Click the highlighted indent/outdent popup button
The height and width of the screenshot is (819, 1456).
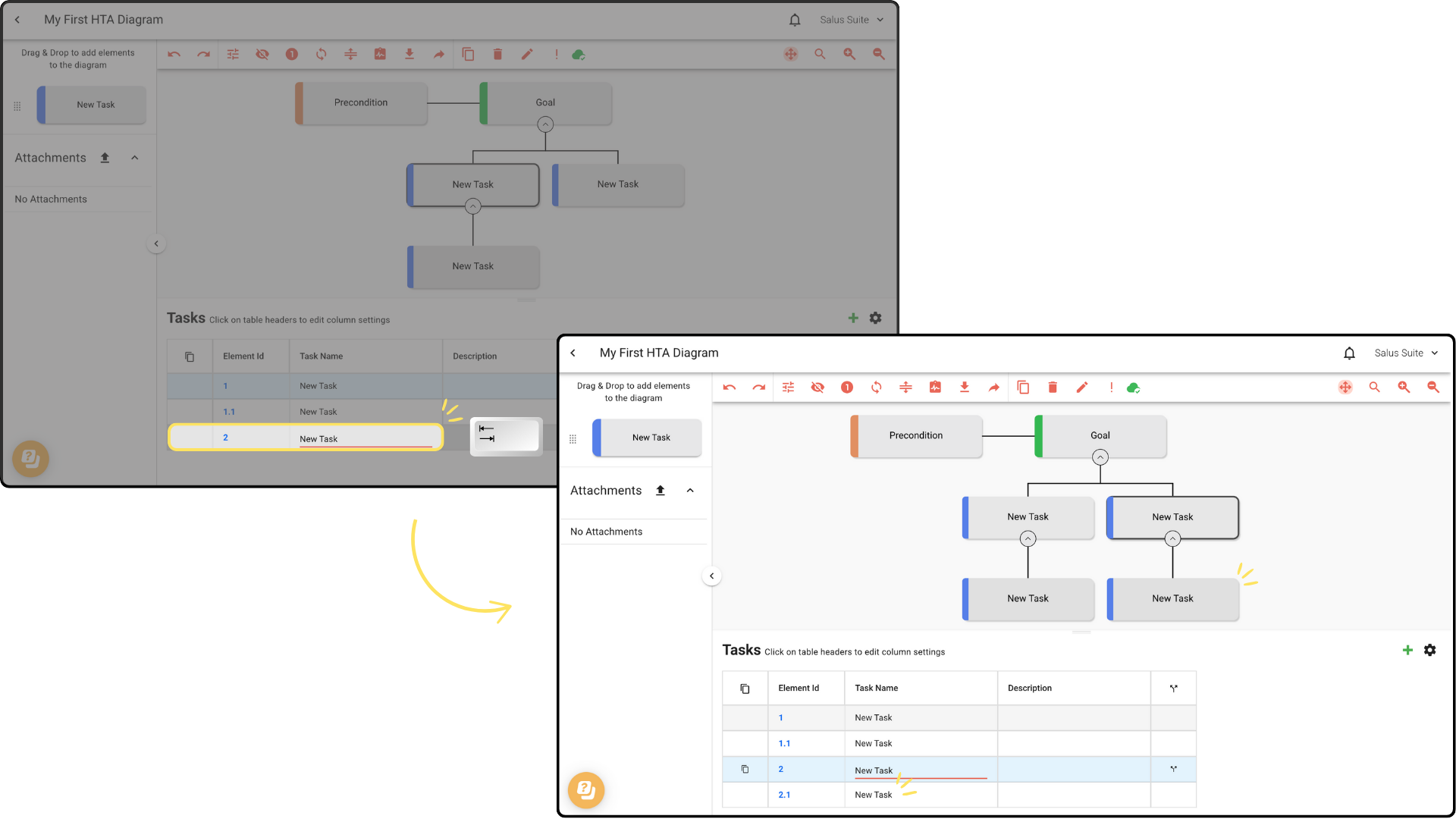[506, 436]
